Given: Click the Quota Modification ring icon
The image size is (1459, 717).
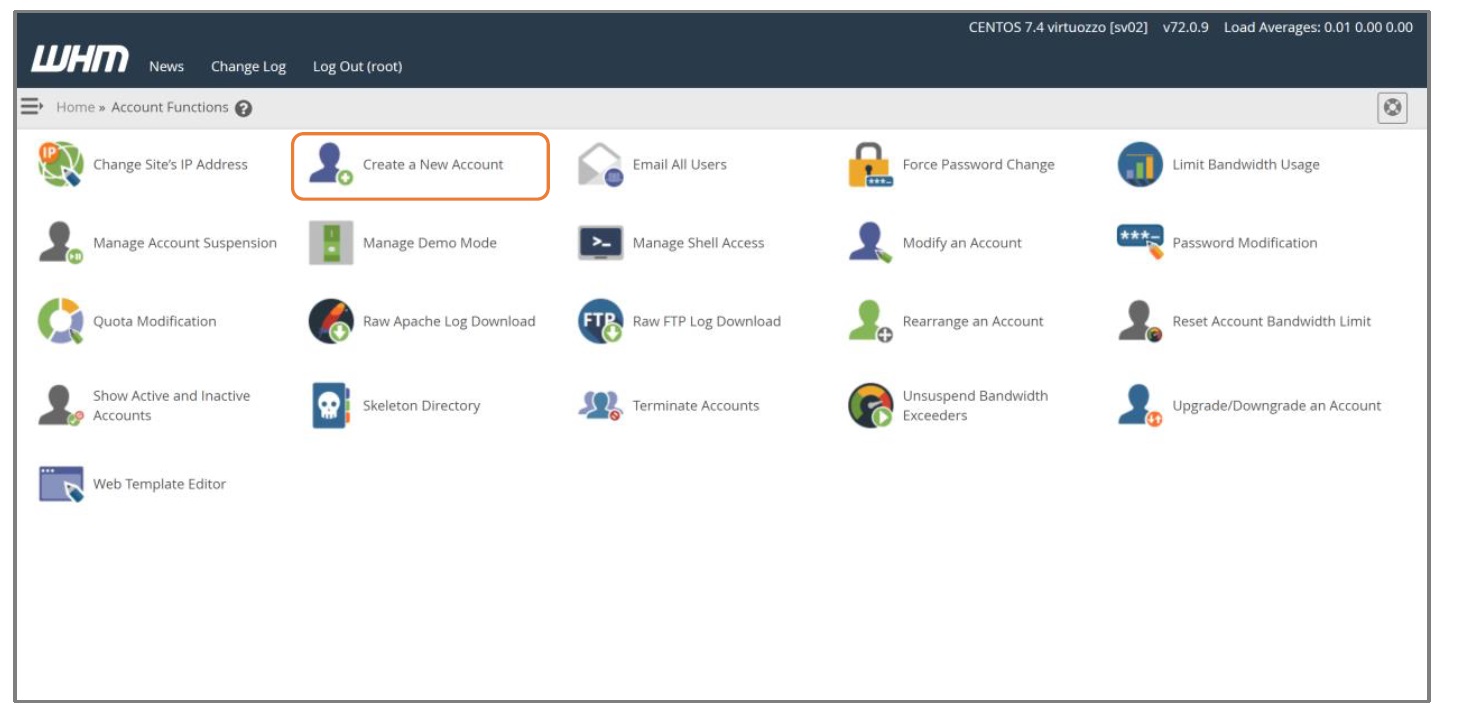Looking at the screenshot, I should point(61,322).
